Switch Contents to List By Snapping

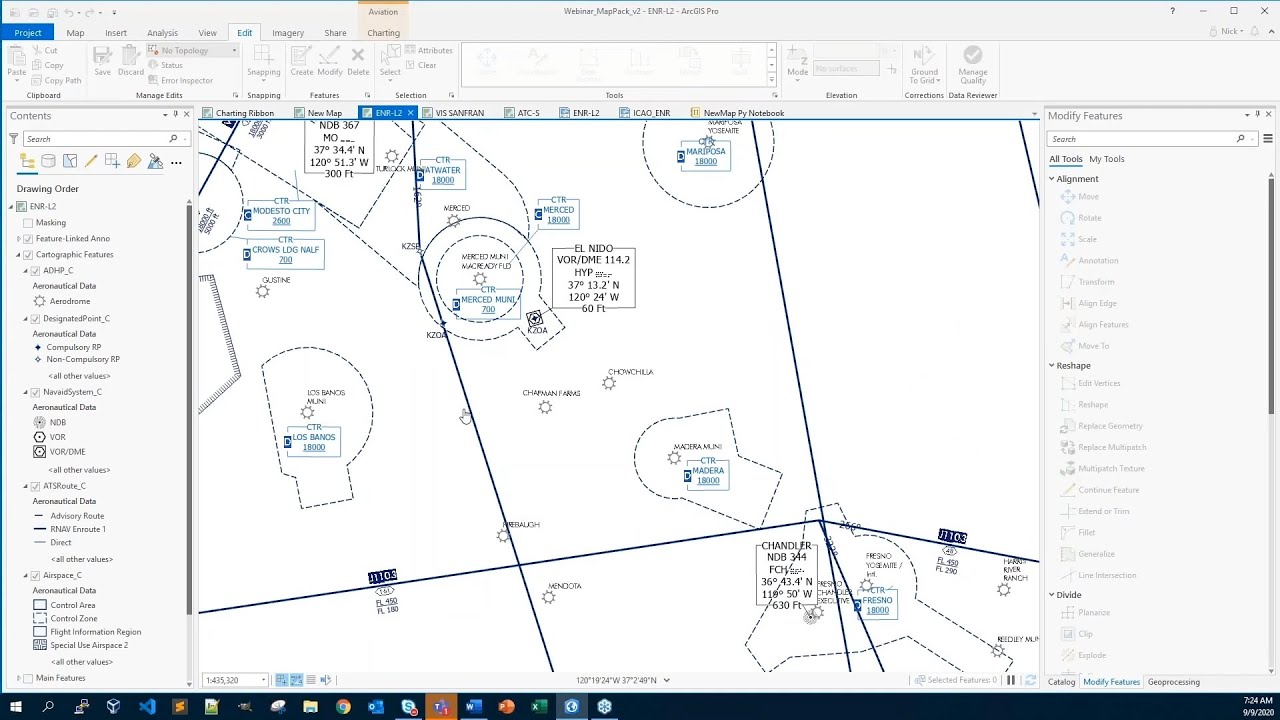[112, 161]
